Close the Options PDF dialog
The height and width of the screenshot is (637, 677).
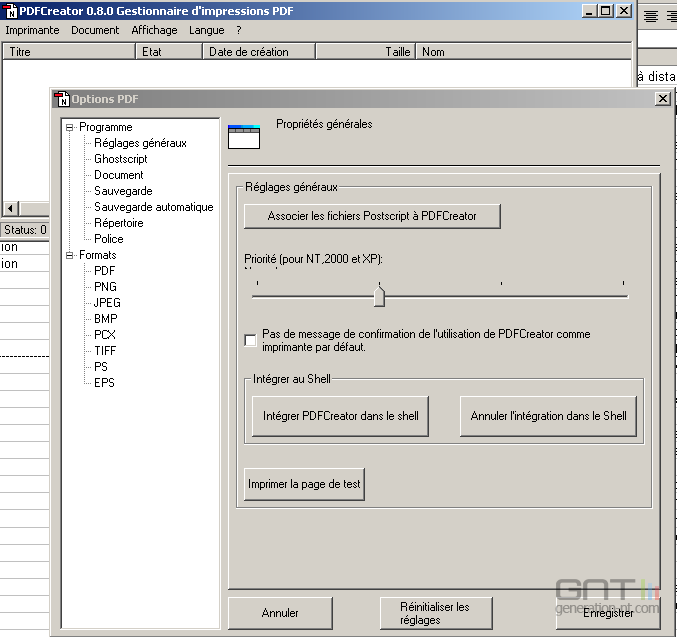point(663,99)
